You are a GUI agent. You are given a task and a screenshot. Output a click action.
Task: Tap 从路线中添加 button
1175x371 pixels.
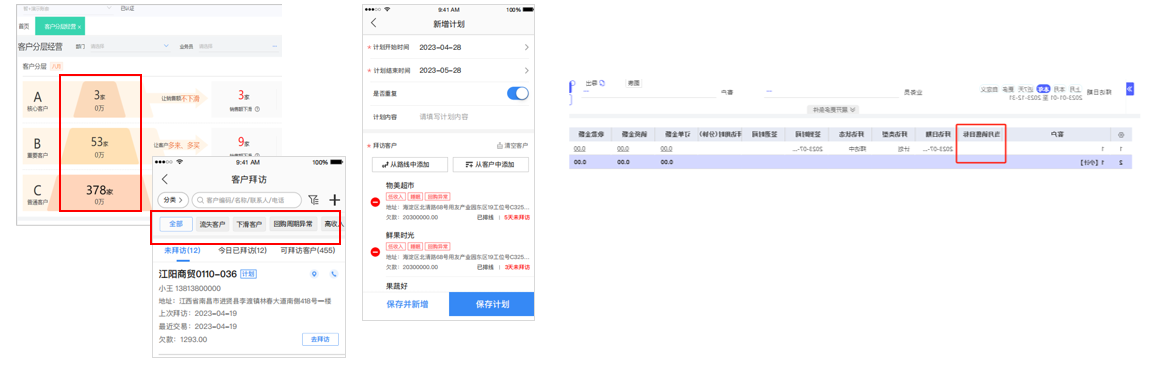(x=410, y=164)
